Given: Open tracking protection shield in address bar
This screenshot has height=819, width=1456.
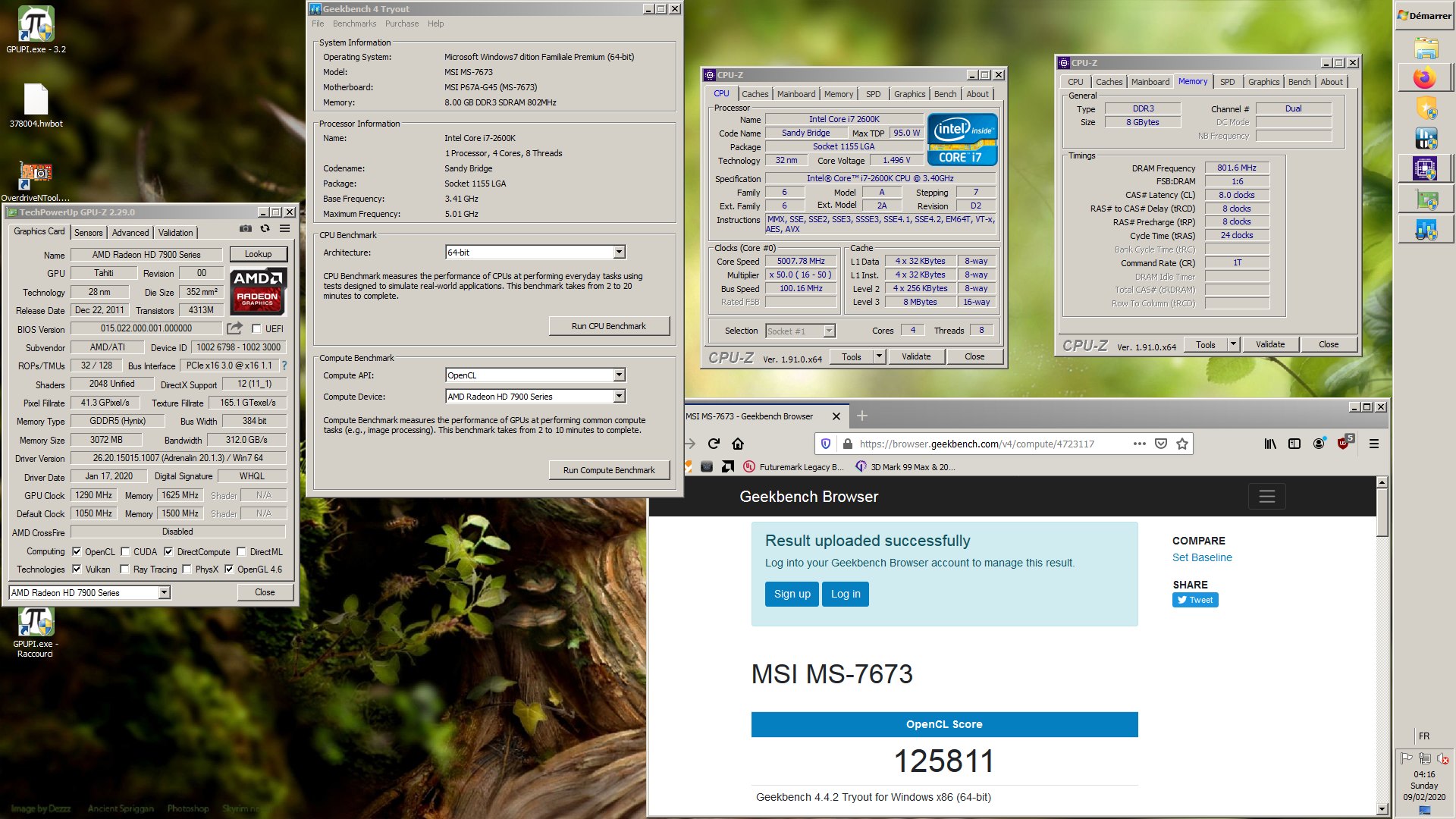Looking at the screenshot, I should (826, 444).
